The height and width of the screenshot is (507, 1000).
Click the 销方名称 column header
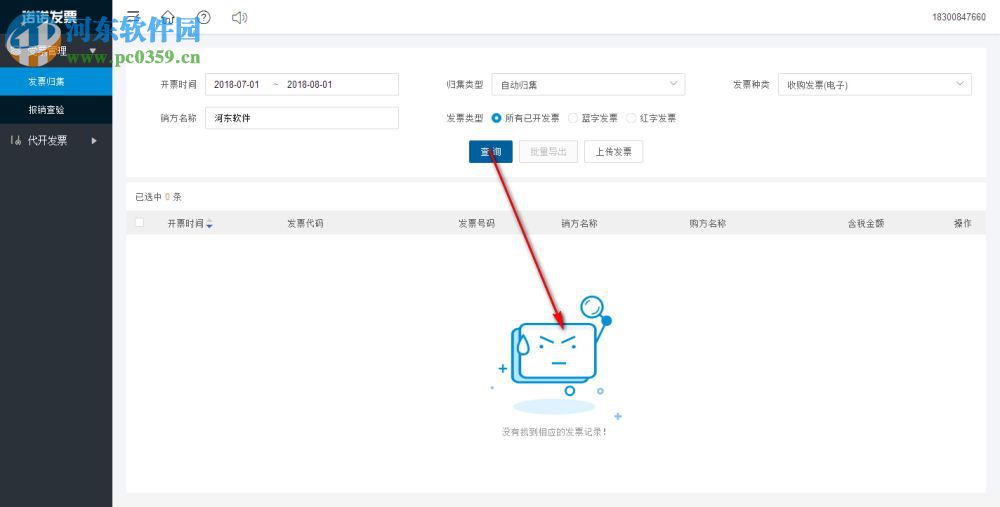click(579, 224)
